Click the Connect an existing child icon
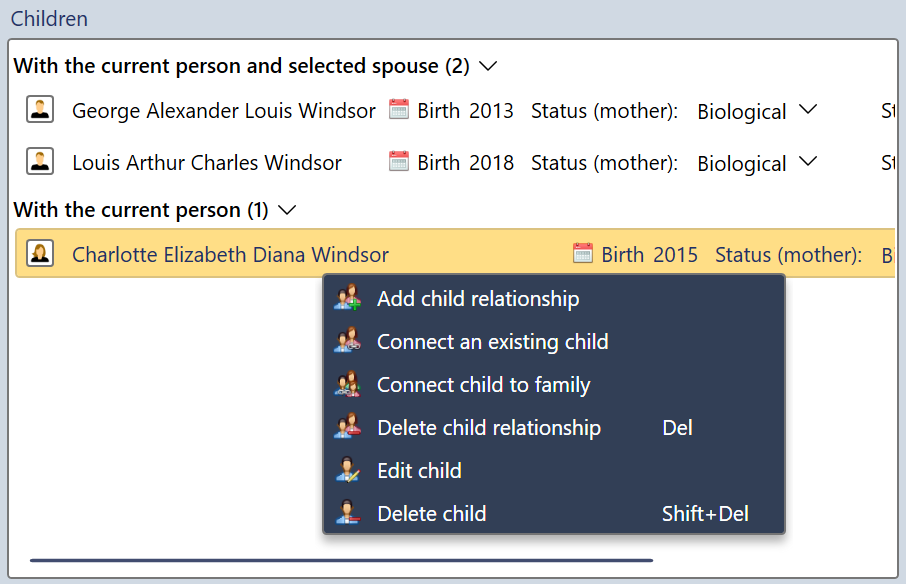 coord(349,341)
